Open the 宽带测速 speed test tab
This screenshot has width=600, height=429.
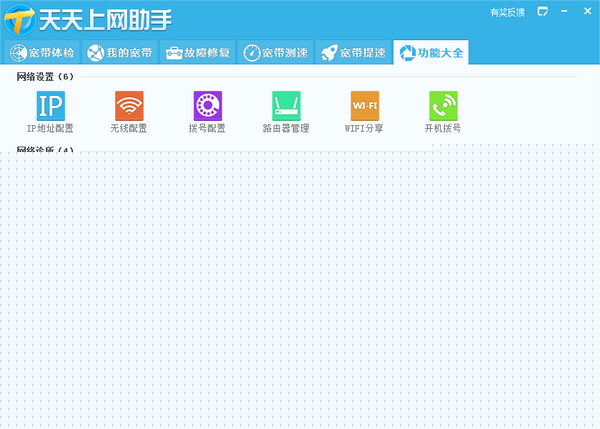(275, 52)
